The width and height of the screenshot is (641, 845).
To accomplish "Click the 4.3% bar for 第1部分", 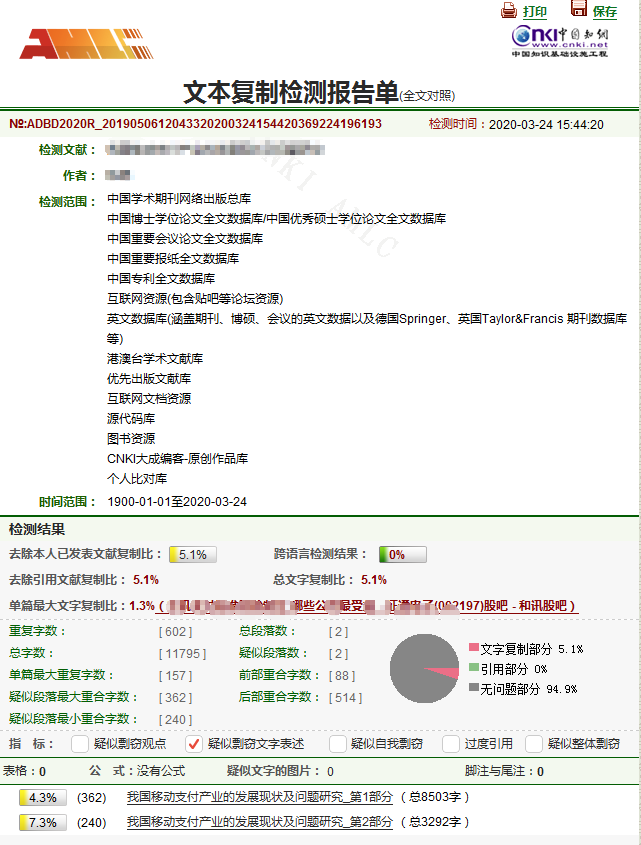I will (43, 797).
